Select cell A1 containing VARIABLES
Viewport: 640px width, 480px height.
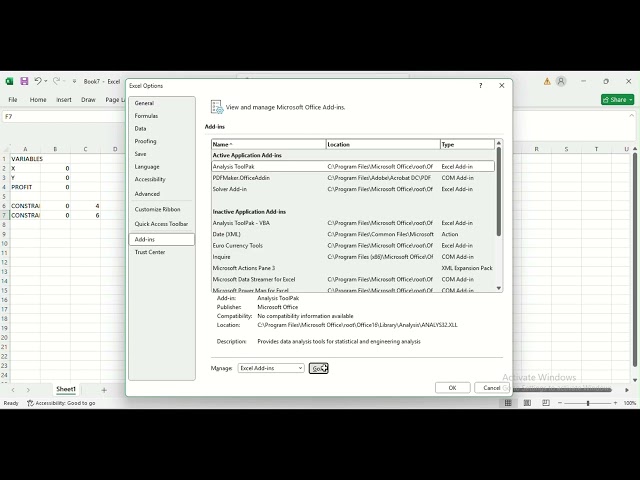pos(25,159)
